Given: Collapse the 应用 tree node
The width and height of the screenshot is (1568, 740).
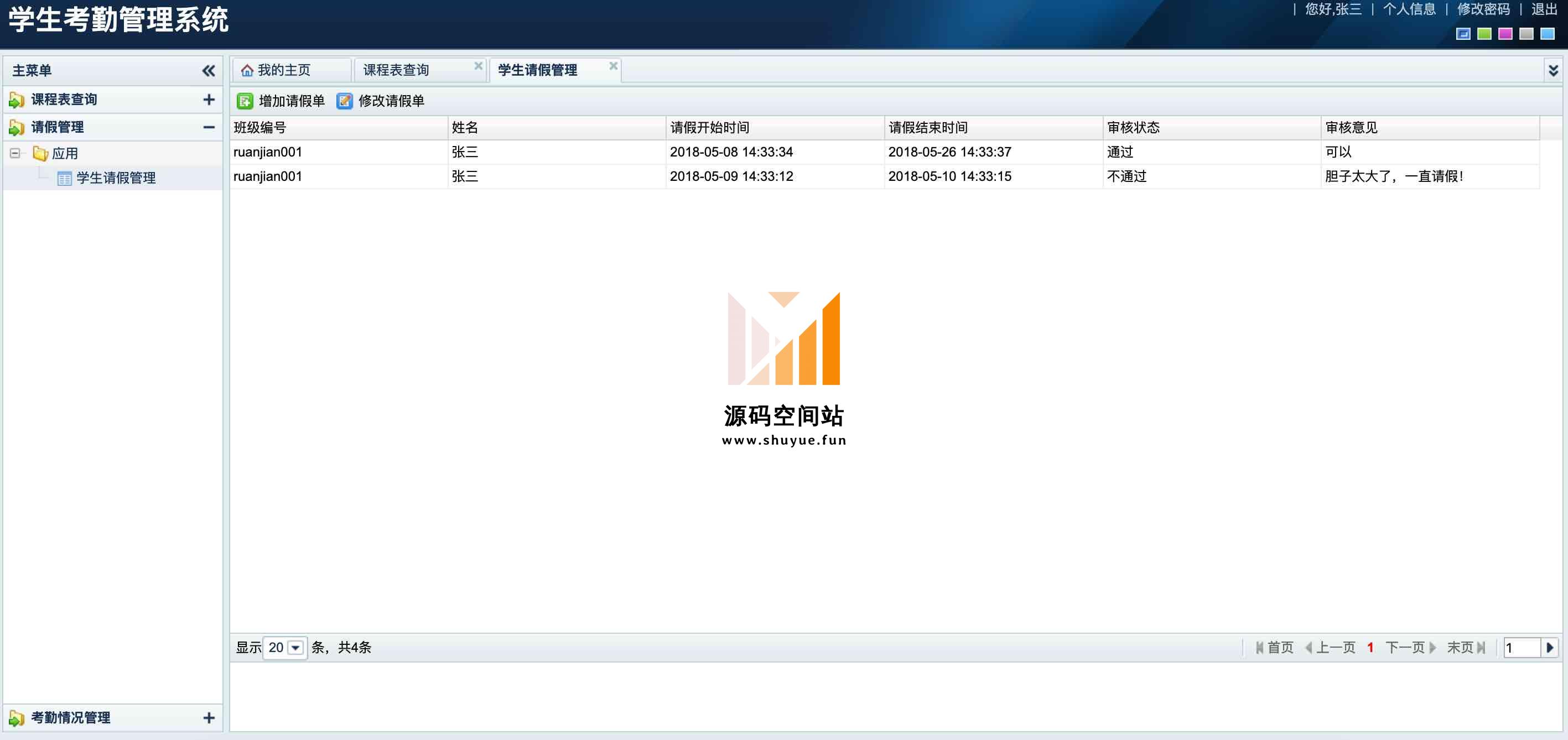Looking at the screenshot, I should point(14,153).
